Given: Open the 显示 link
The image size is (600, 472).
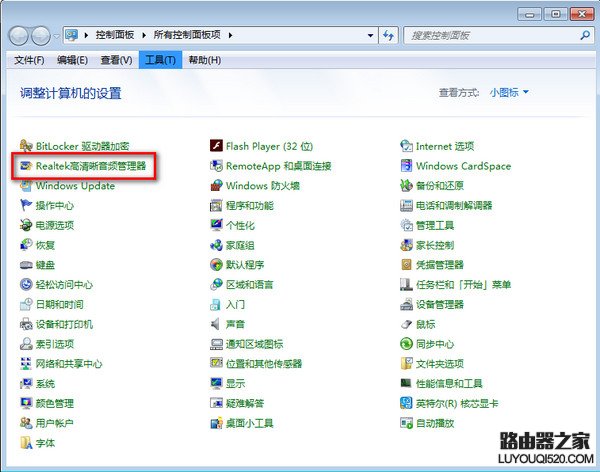Looking at the screenshot, I should [235, 384].
